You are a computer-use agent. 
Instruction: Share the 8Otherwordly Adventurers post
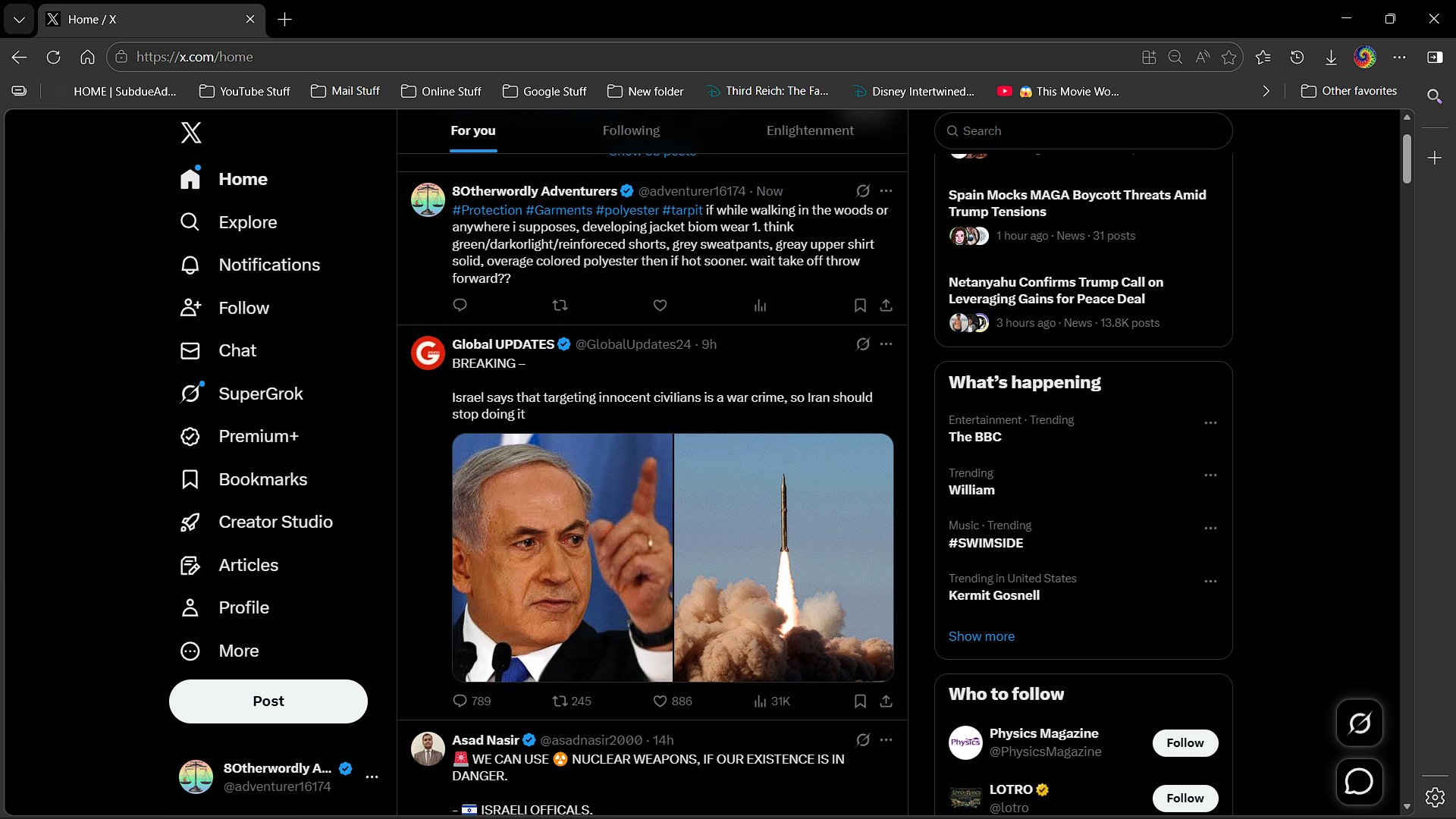click(886, 306)
